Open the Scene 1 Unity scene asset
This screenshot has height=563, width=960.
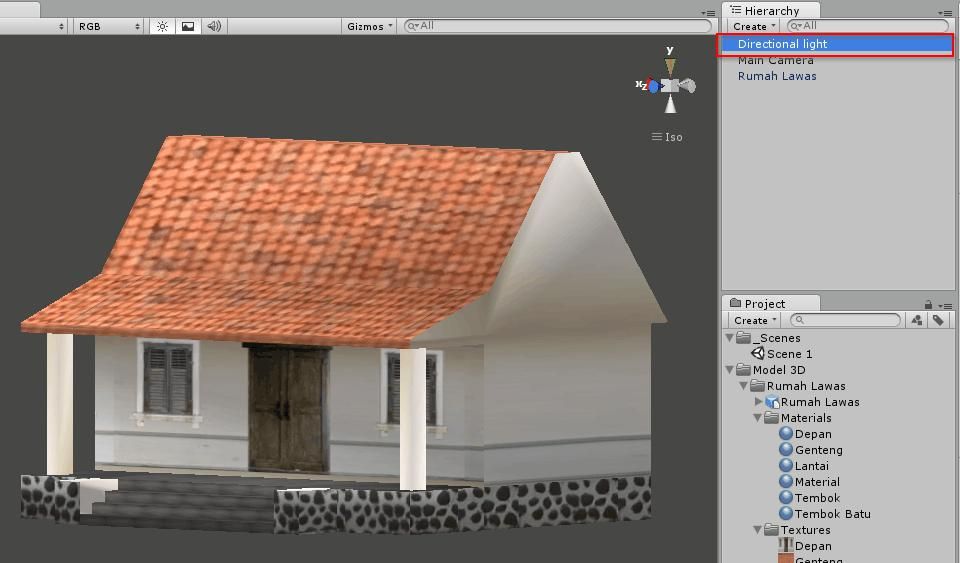[788, 354]
